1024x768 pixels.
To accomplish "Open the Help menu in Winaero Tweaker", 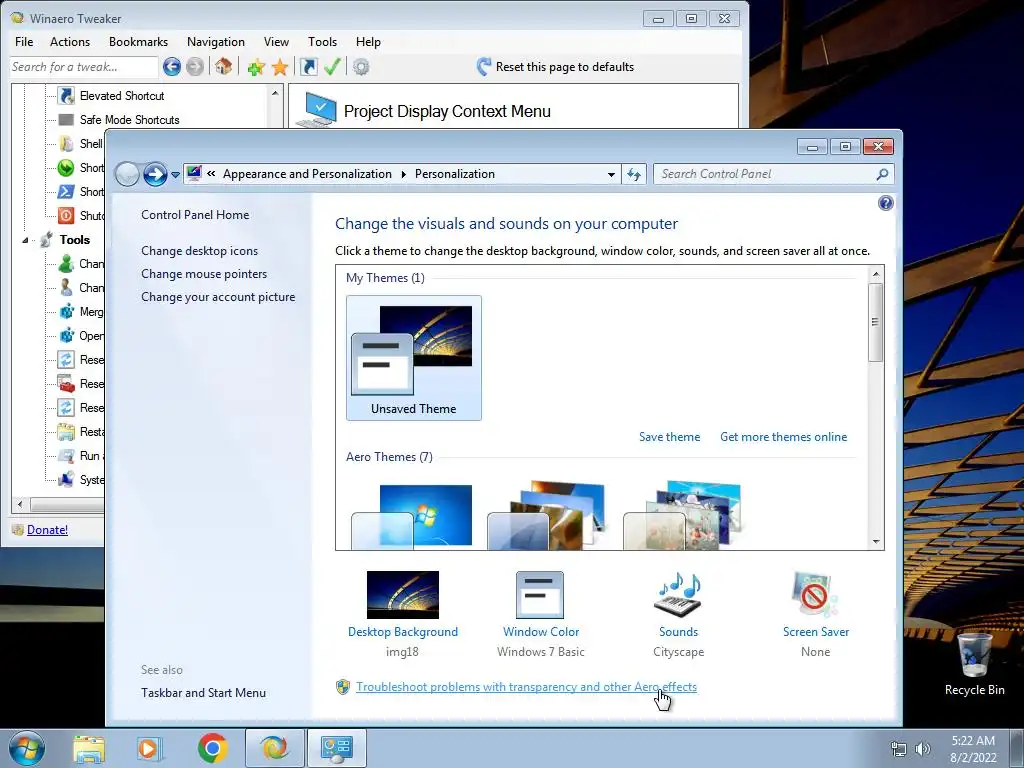I will [368, 42].
